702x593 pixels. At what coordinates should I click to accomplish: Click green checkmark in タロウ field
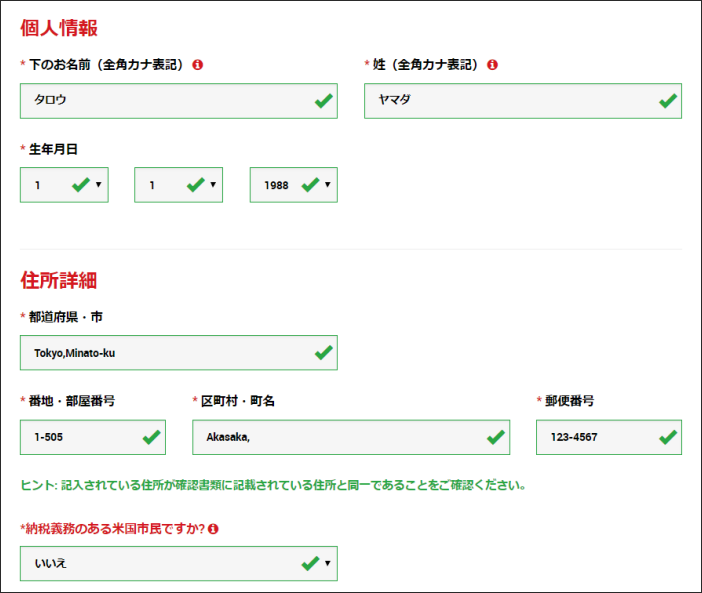tap(324, 101)
